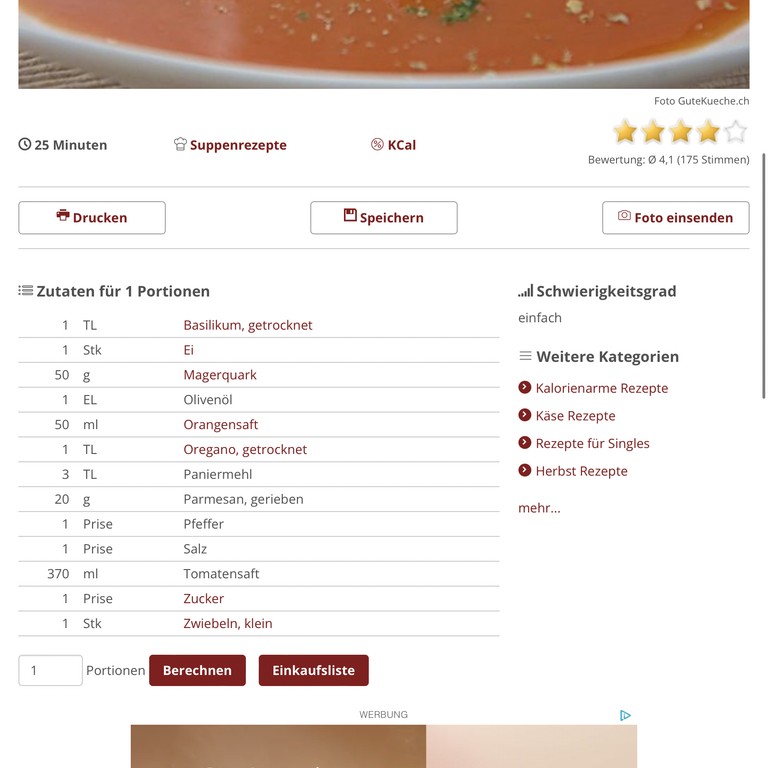Open the Suppenrezepte category link
This screenshot has height=768, width=768.
[238, 145]
